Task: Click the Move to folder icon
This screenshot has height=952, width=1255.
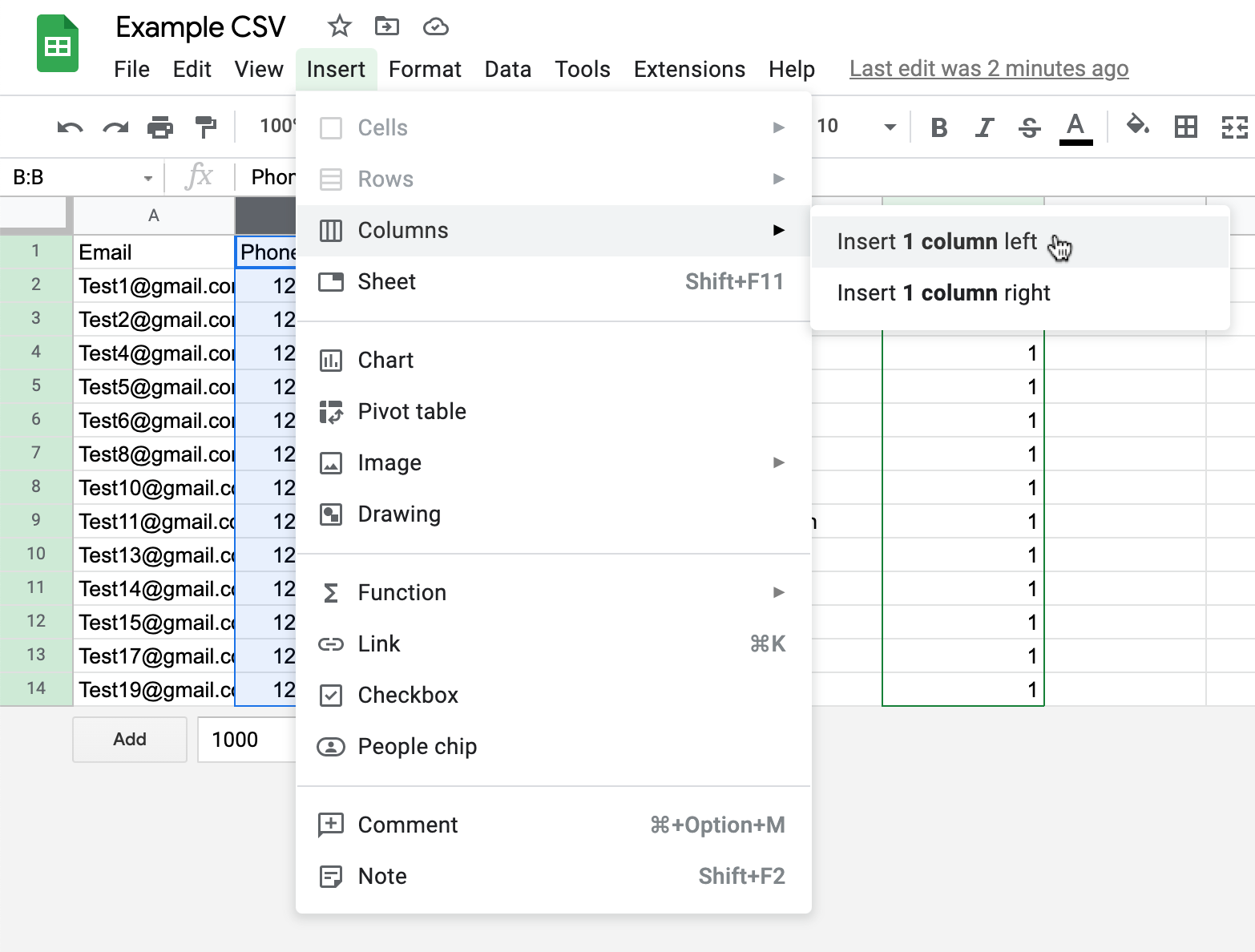Action: pos(387,26)
